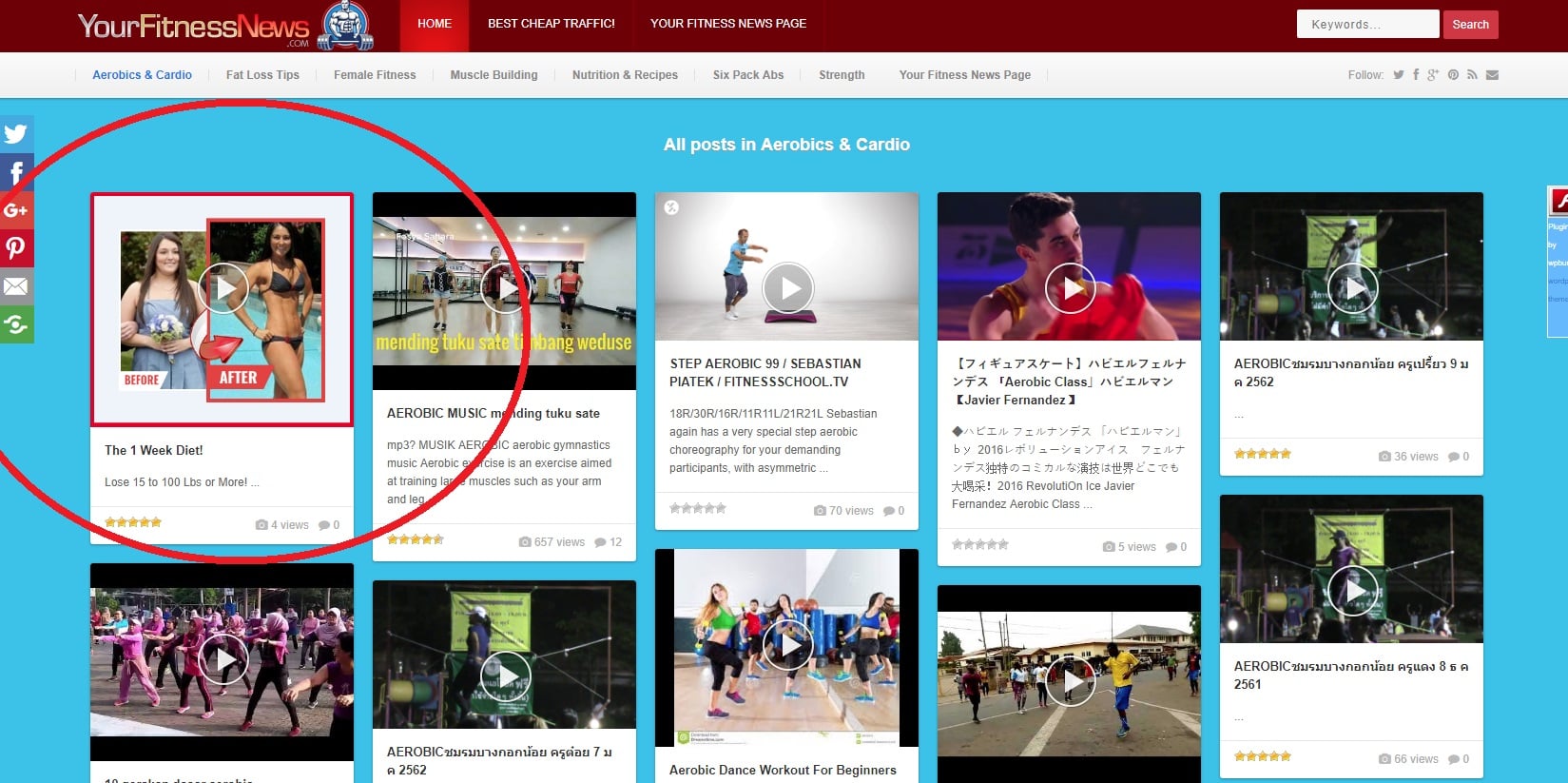This screenshot has width=1568, height=783.
Task: Select the Fat Loss Tips category
Action: [x=262, y=75]
